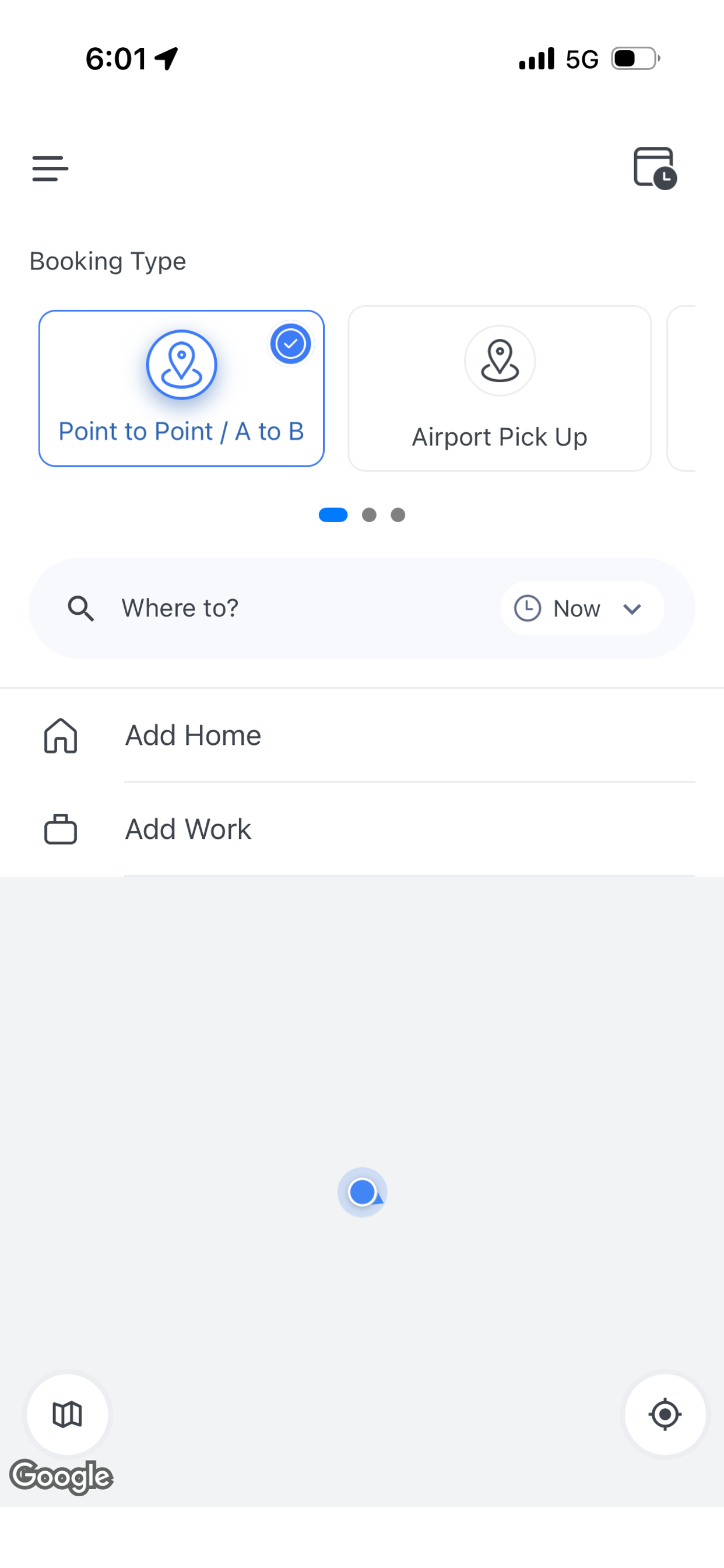
Task: Tap the clock icon in Now selector
Action: (527, 608)
